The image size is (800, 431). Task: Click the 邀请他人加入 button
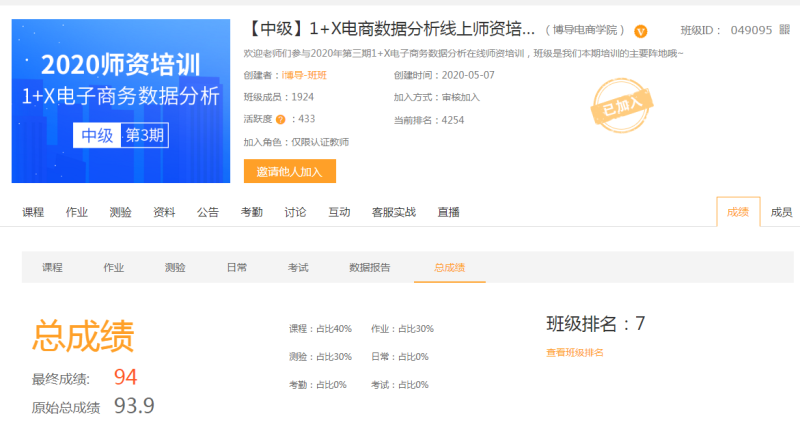289,171
